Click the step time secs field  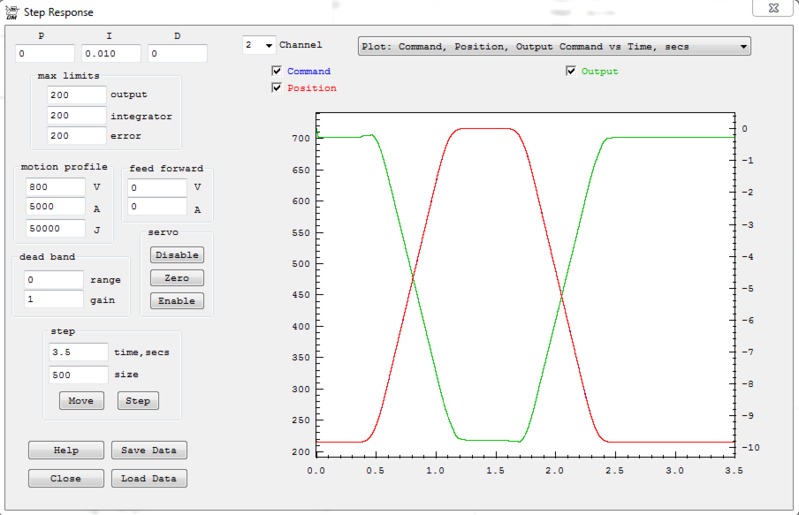78,352
